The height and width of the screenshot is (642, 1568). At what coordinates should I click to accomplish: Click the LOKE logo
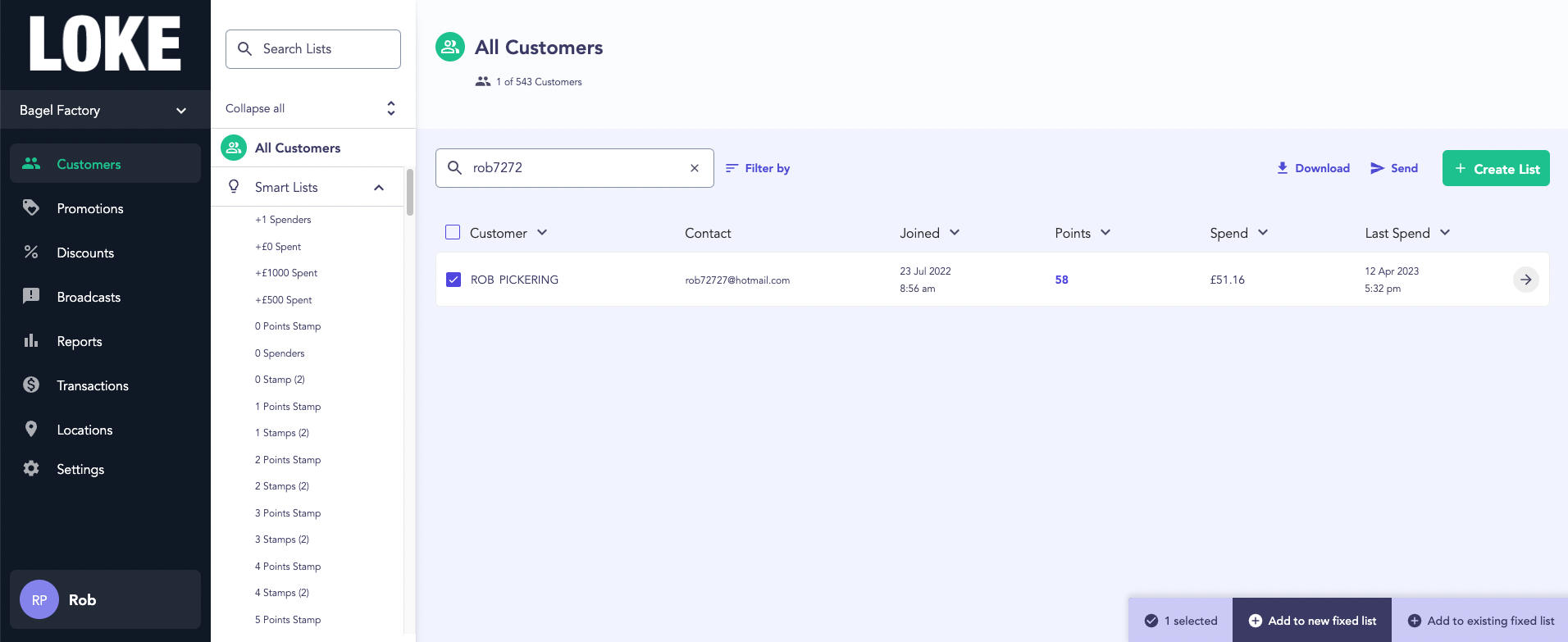point(105,43)
